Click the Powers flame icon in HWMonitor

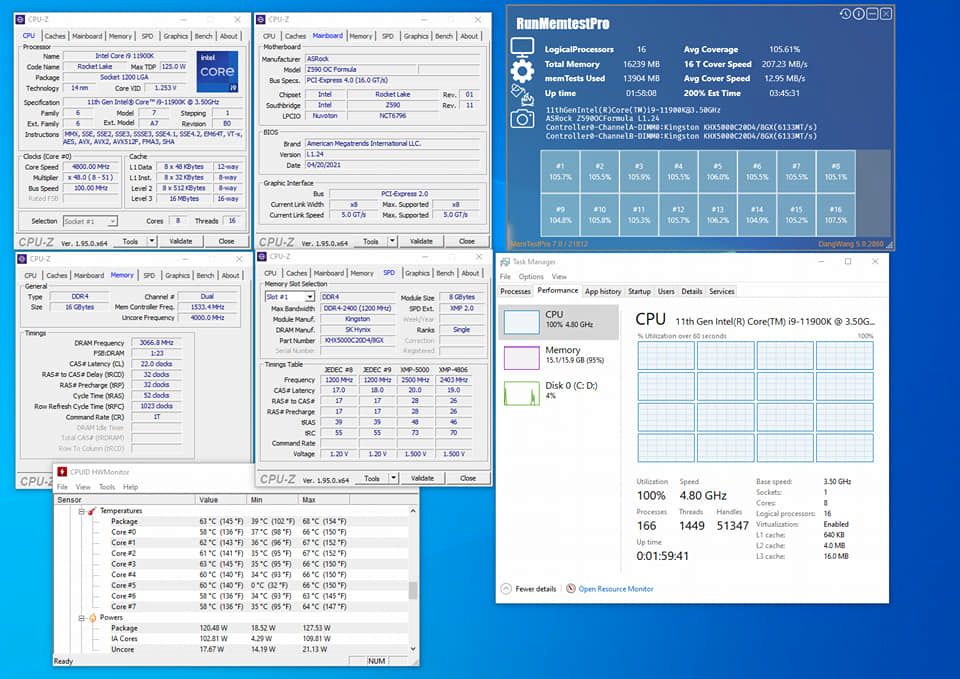point(92,617)
